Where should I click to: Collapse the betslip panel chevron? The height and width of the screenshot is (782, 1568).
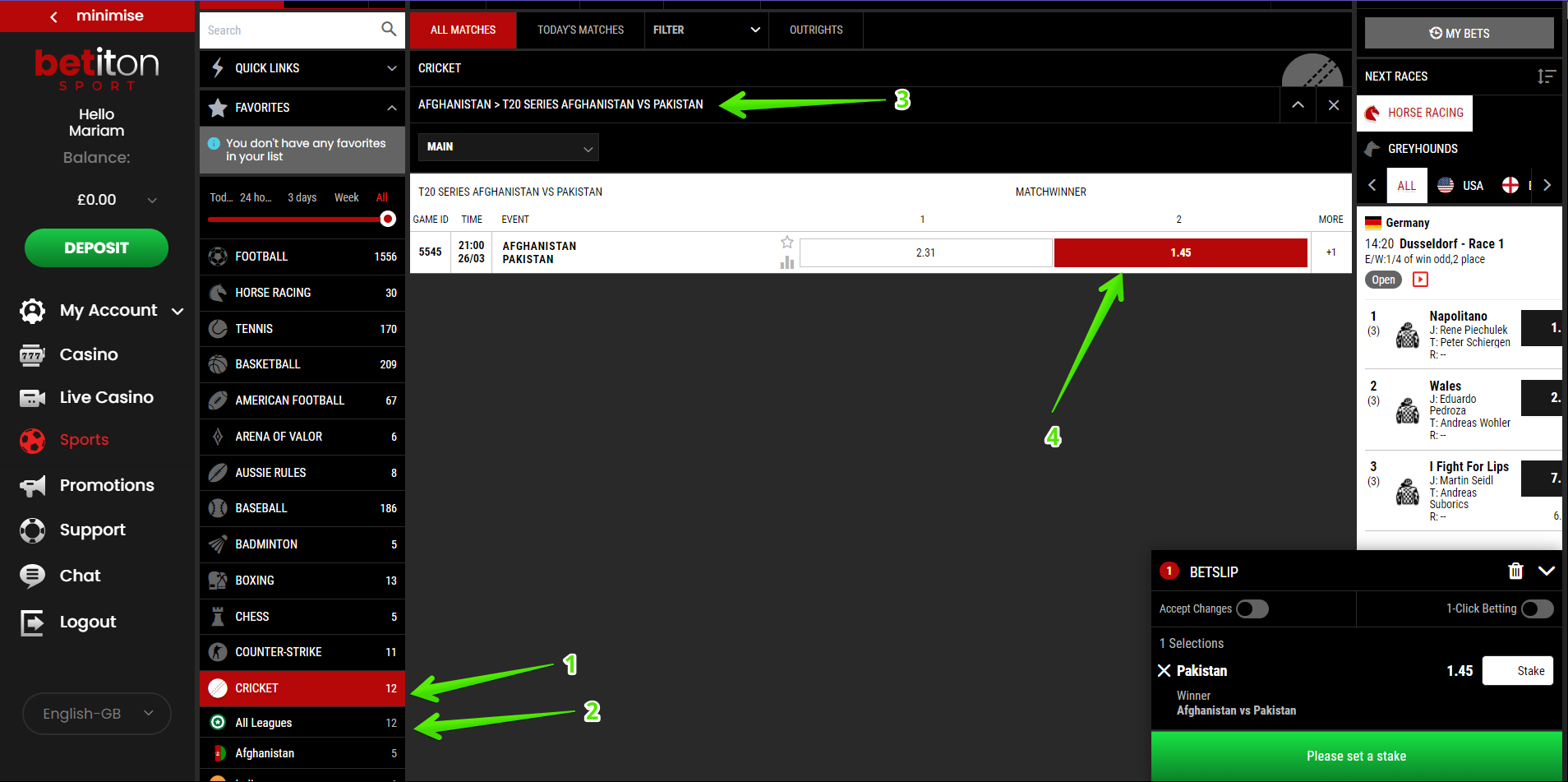click(1546, 571)
